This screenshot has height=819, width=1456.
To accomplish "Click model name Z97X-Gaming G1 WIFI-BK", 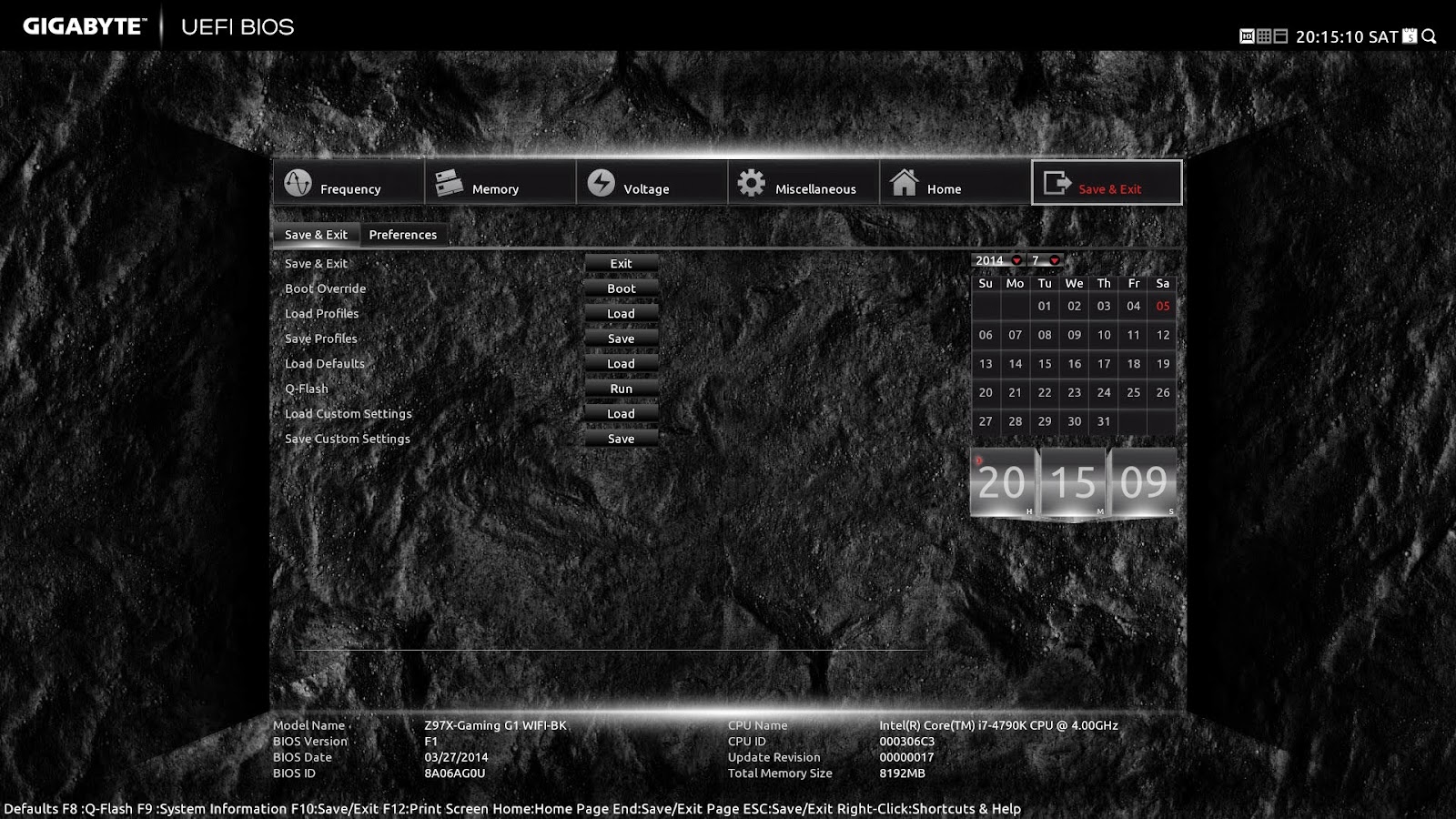I will (496, 725).
